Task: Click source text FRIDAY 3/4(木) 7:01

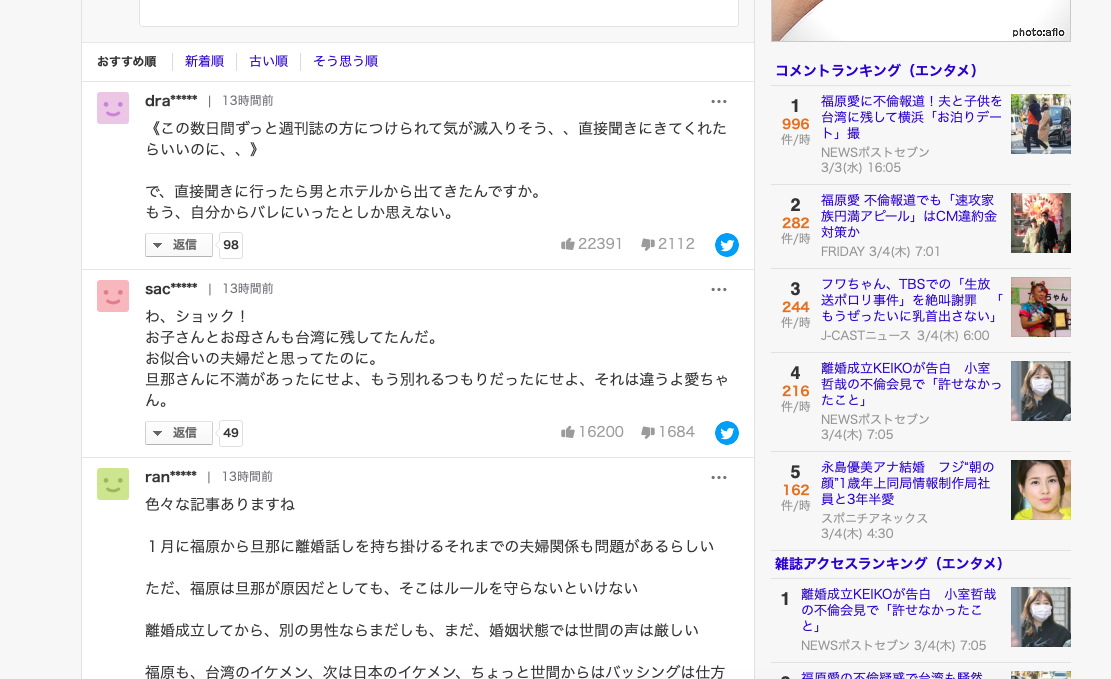Action: (x=880, y=252)
